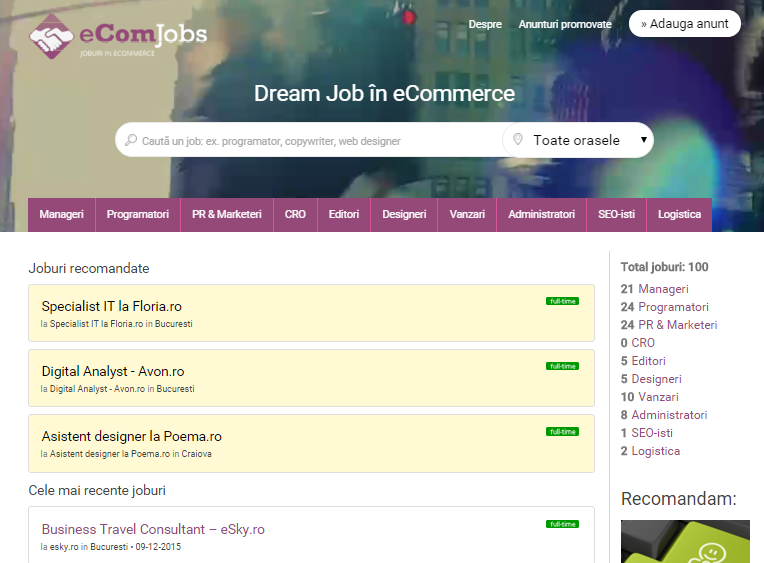Open Business Travel Consultant – eSky.ro job
This screenshot has width=764, height=563.
153,529
